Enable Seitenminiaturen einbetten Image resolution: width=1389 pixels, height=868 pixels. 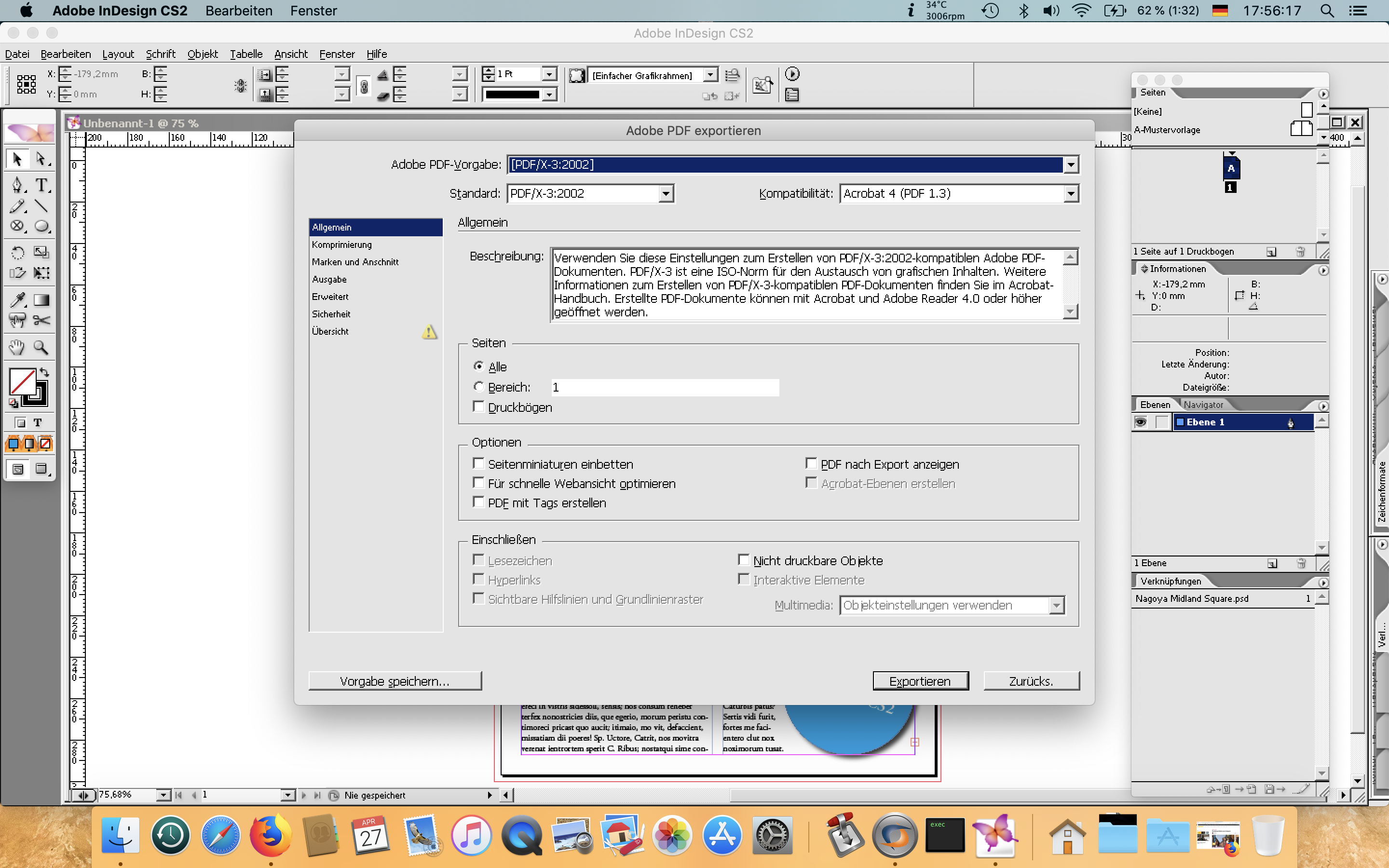480,463
